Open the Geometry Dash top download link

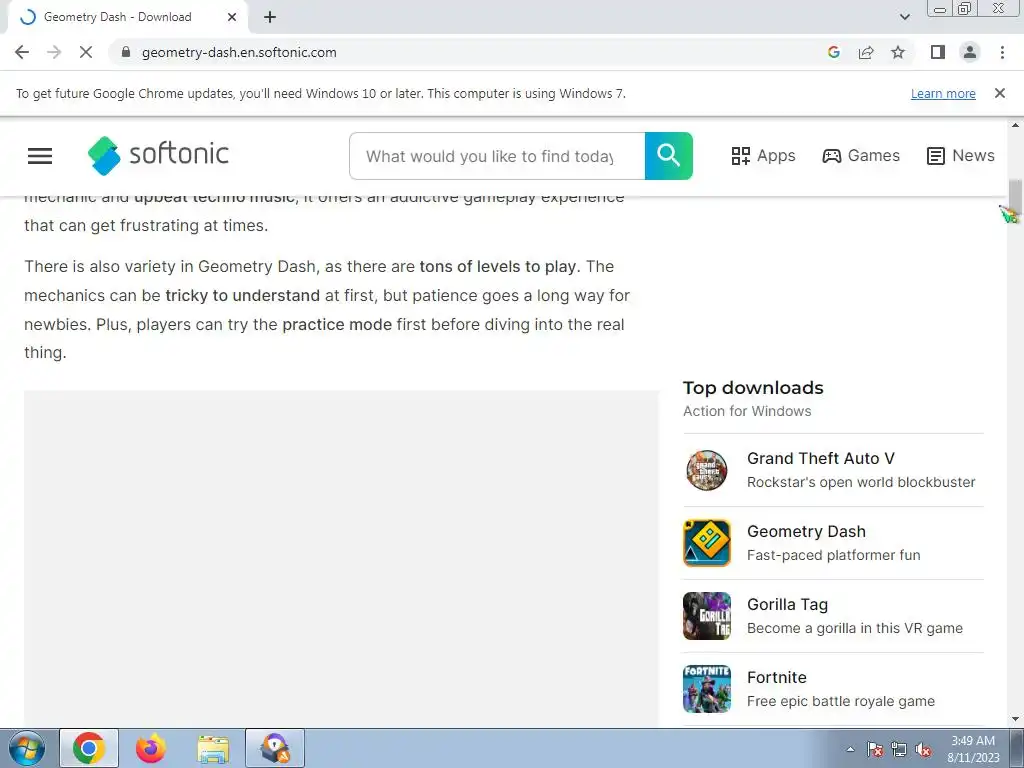807,532
